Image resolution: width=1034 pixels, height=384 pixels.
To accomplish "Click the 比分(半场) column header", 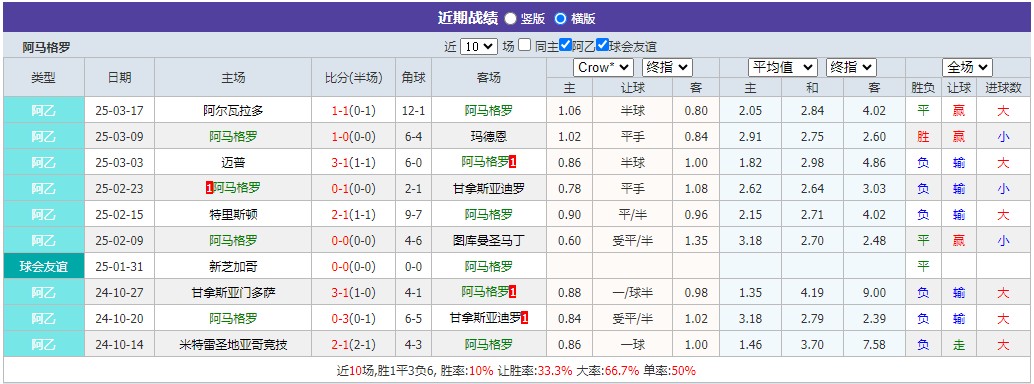I will (353, 77).
